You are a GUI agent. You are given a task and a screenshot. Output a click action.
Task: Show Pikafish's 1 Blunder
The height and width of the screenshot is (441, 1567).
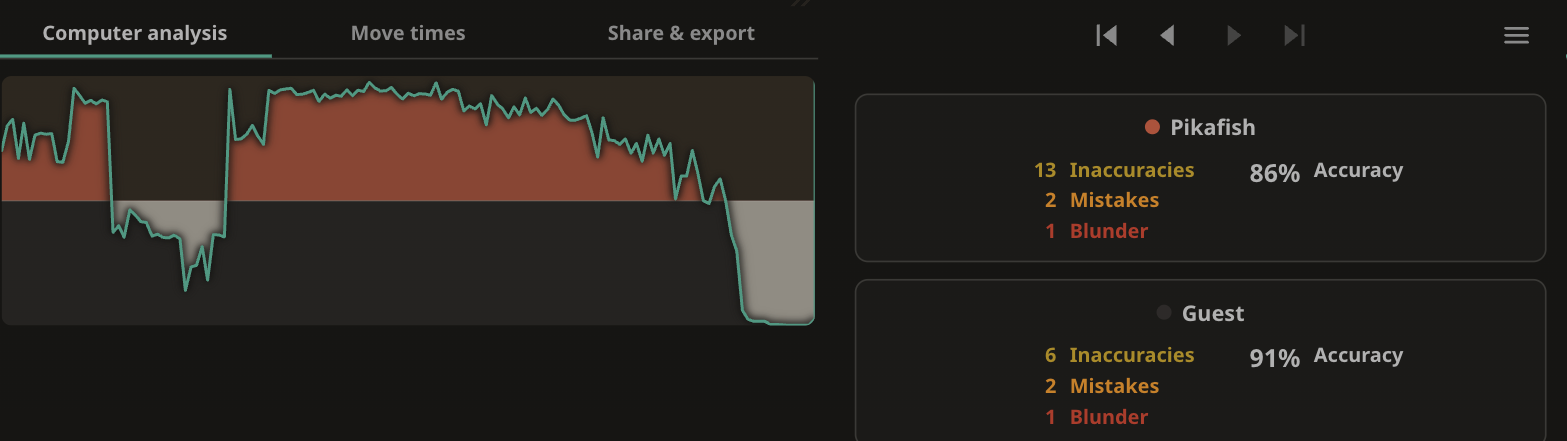click(x=1096, y=231)
